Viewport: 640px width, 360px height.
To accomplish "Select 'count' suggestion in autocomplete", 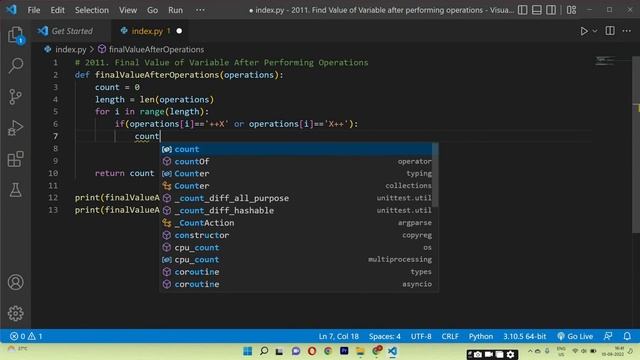I will point(296,149).
